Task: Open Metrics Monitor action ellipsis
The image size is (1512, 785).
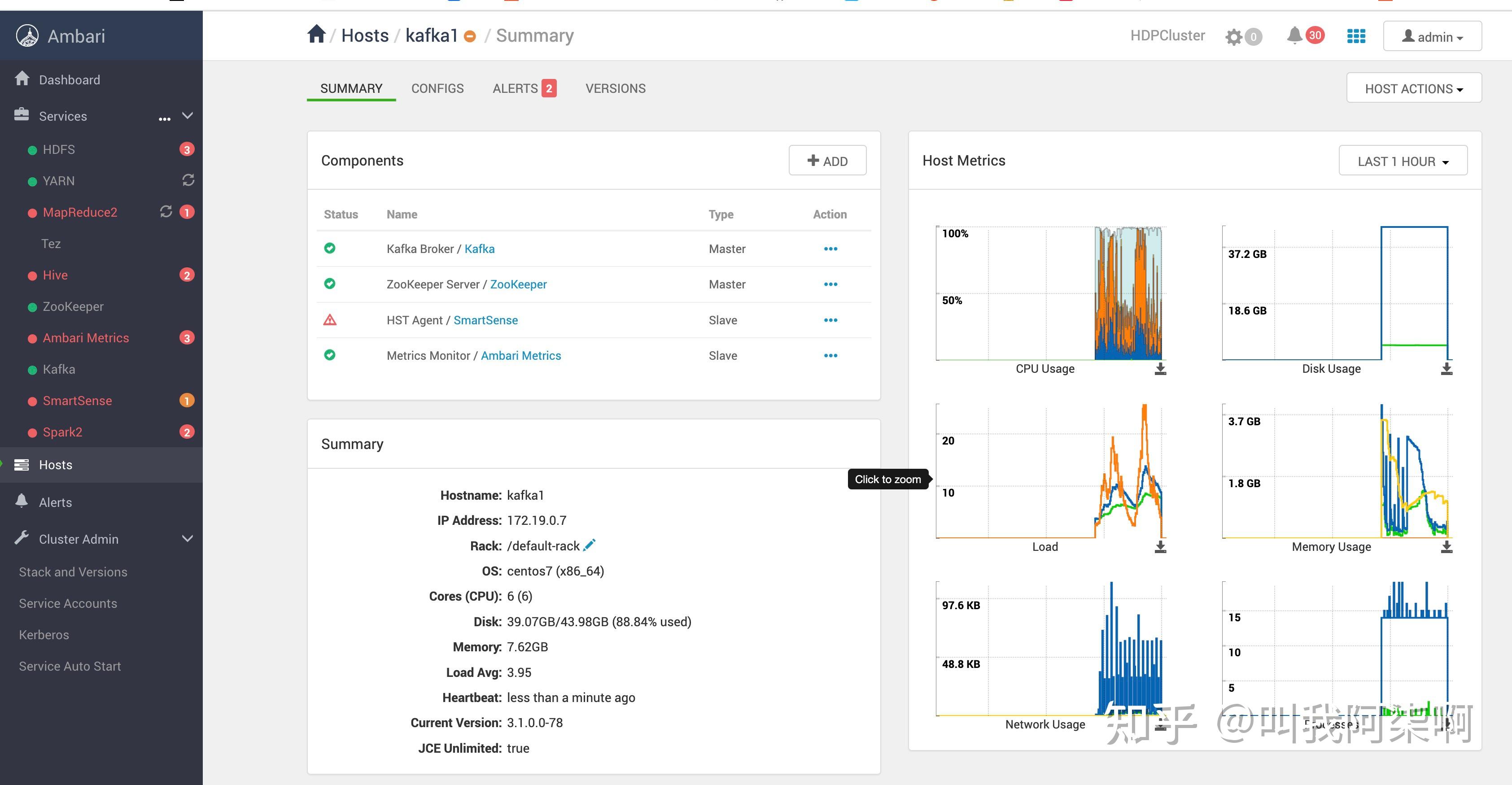Action: pyautogui.click(x=830, y=356)
